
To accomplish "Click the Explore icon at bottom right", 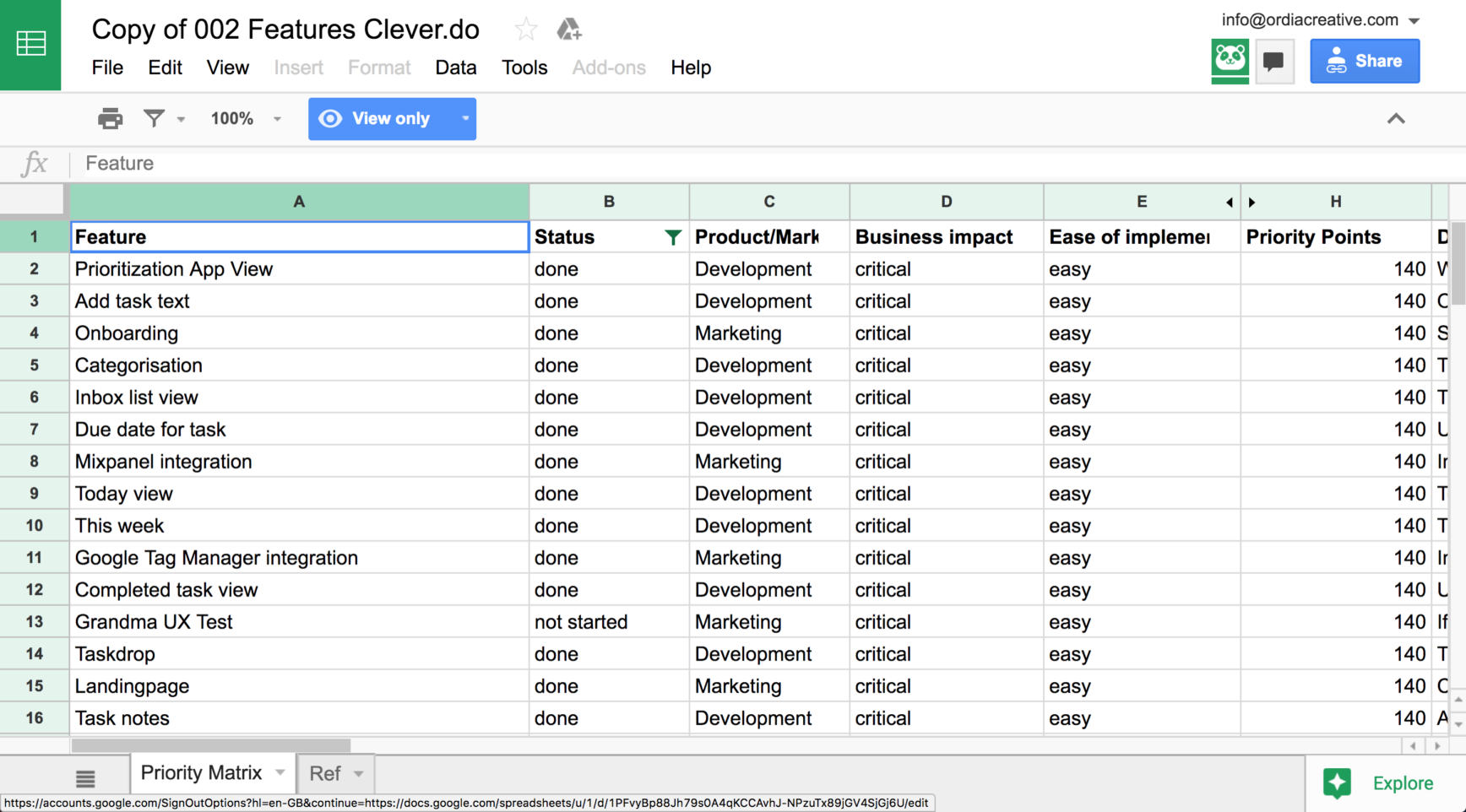I will click(x=1338, y=782).
